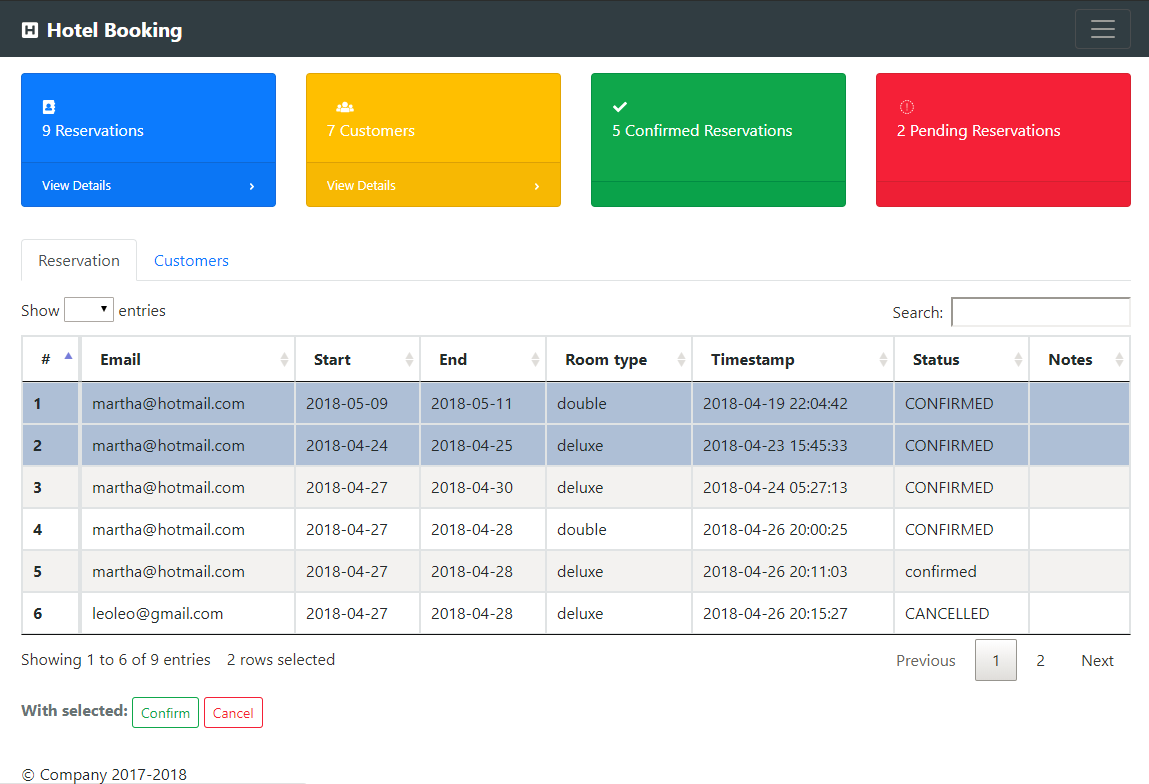1149x784 pixels.
Task: Open the Show entries dropdown
Action: 89,309
